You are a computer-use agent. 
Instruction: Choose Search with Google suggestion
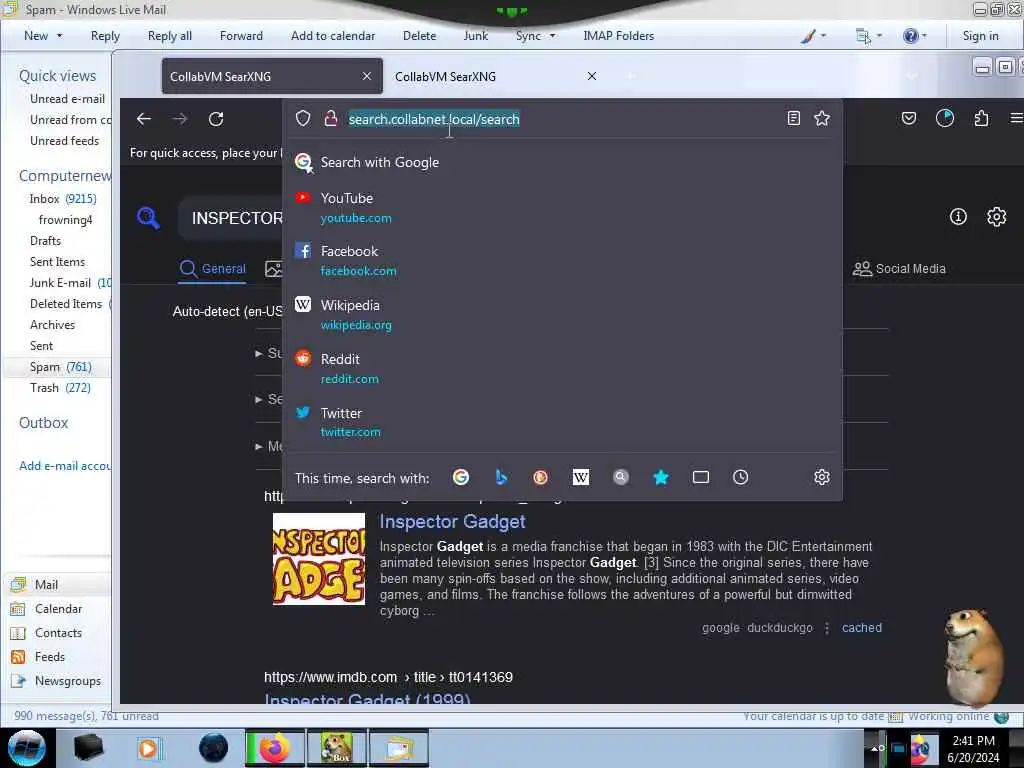562,162
